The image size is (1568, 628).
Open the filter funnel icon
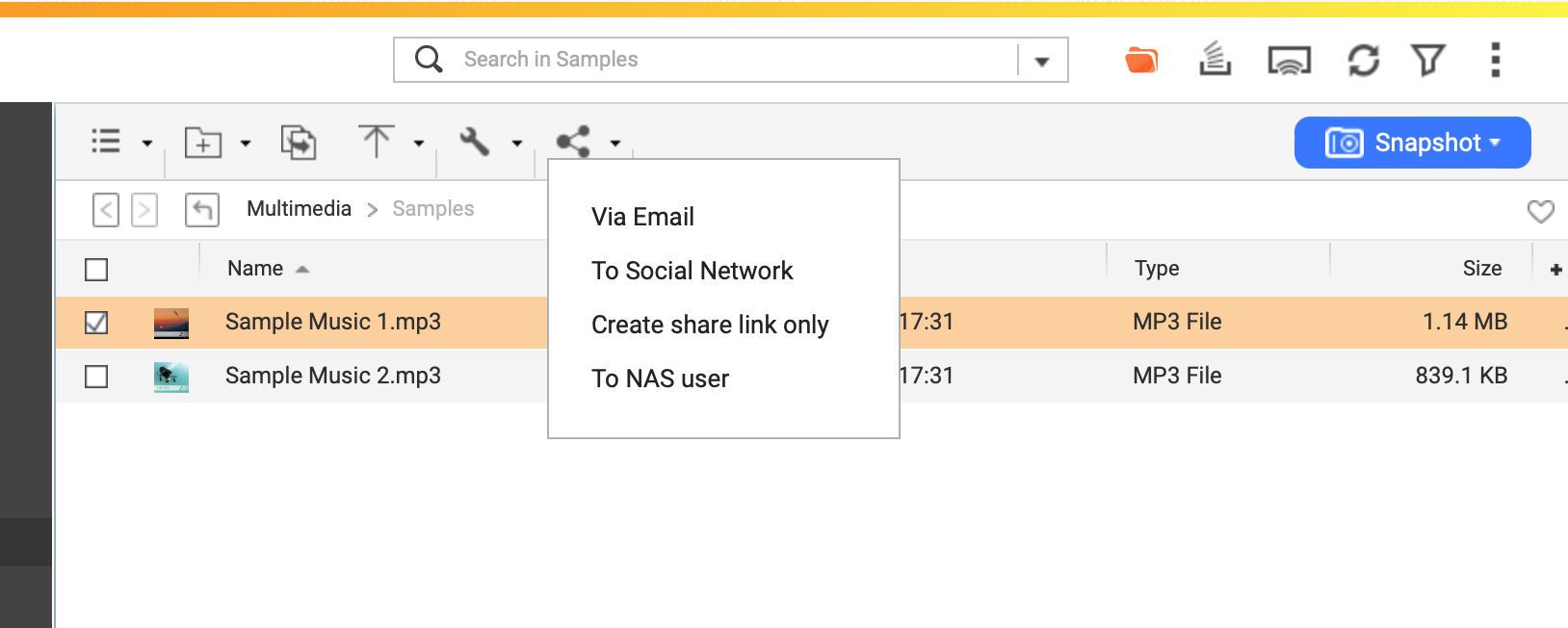point(1427,61)
